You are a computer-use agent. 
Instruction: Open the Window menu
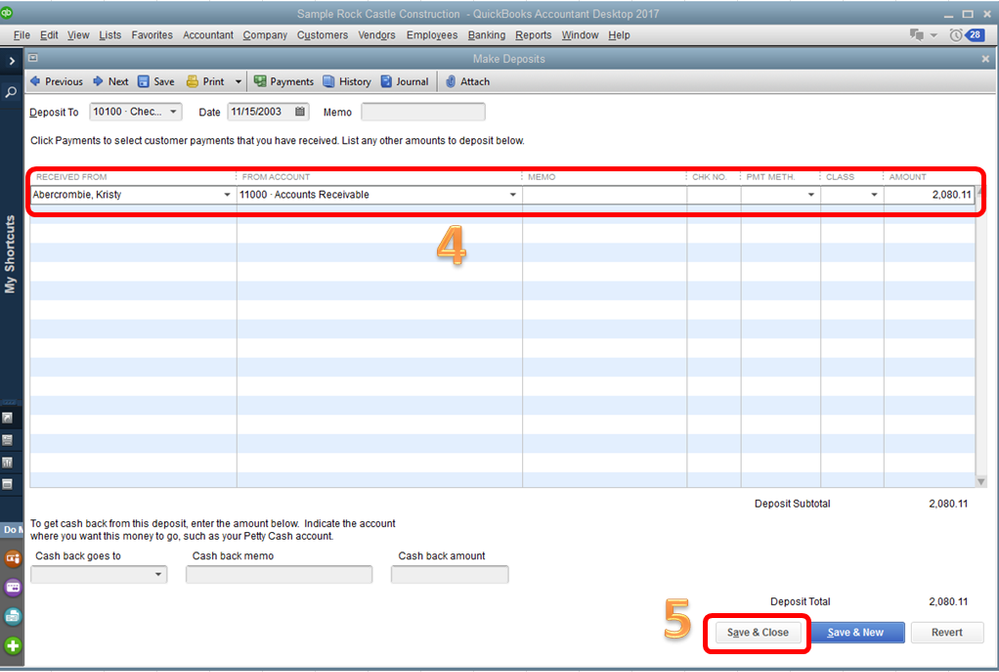580,35
